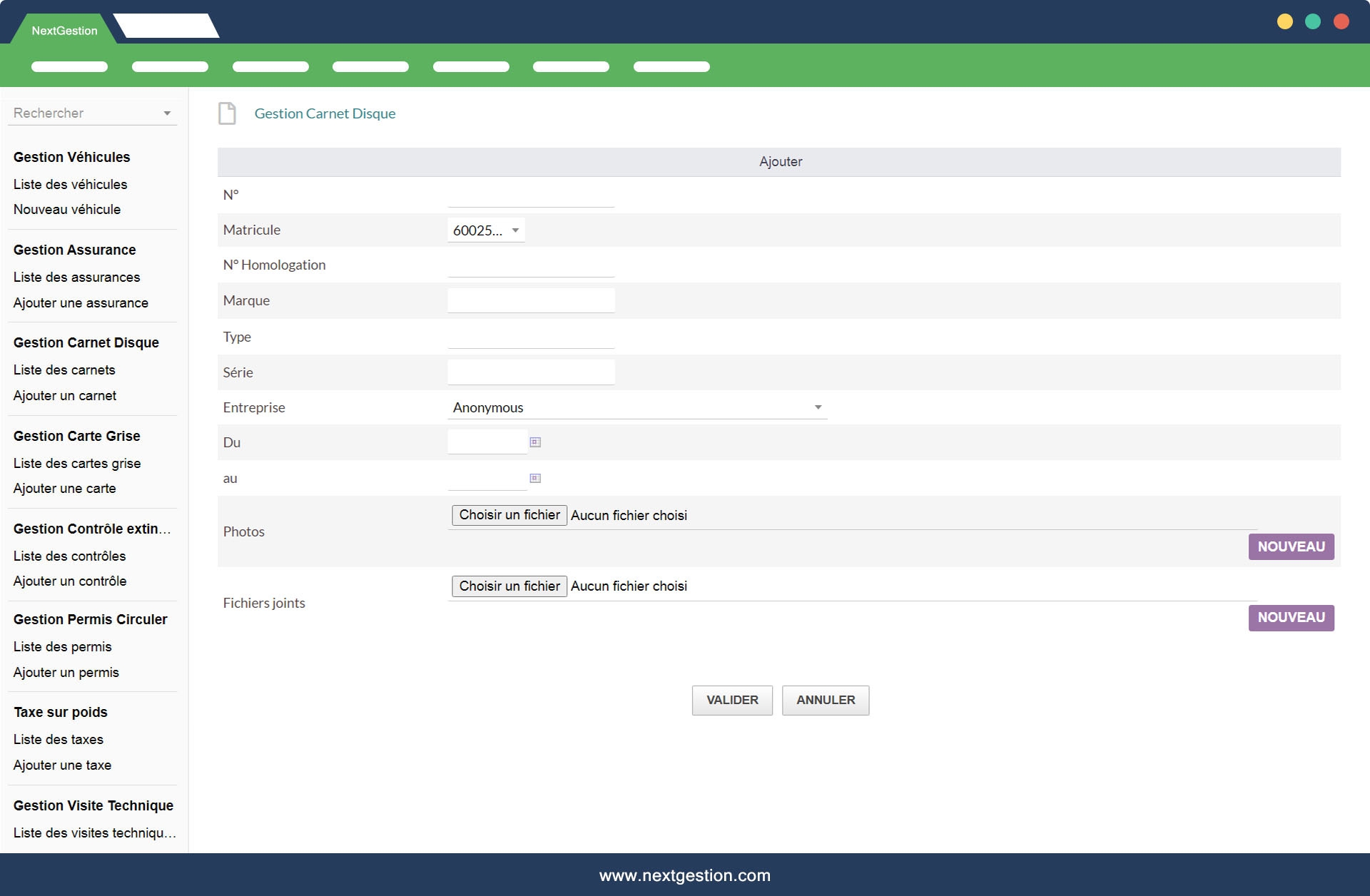The image size is (1370, 896).
Task: Click the document icon beside page title
Action: coord(227,113)
